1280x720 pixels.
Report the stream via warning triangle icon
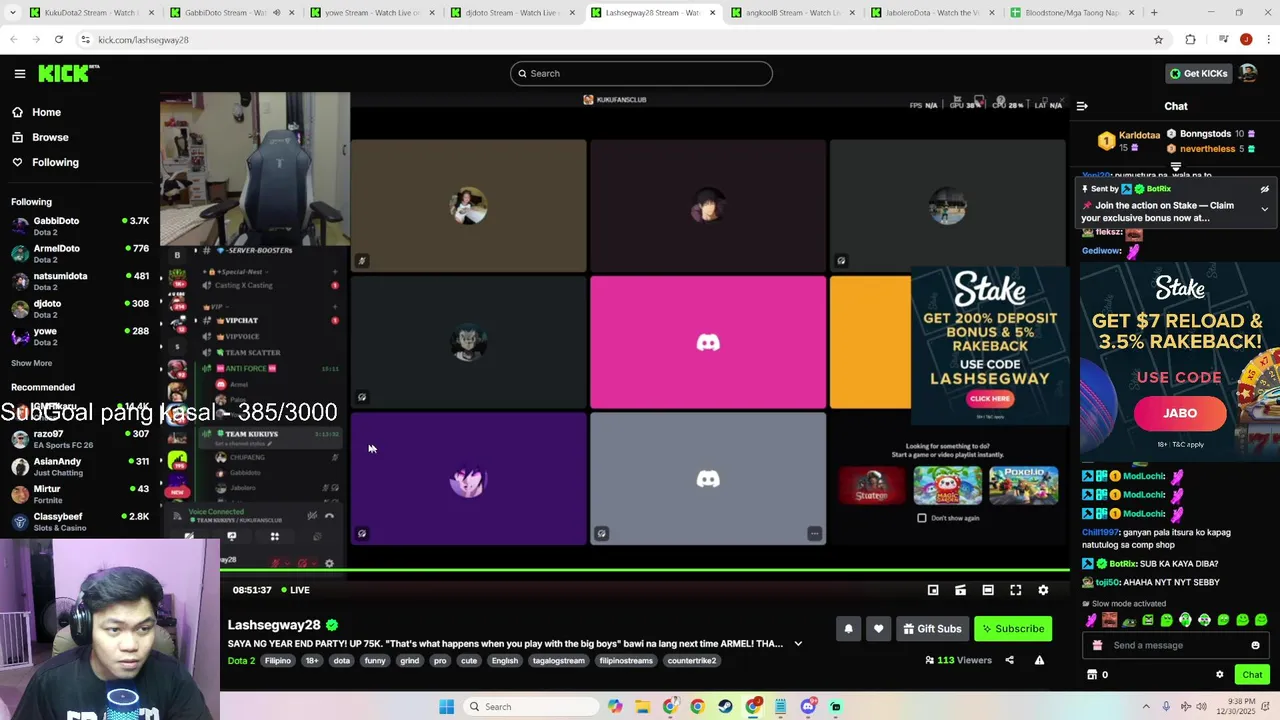click(1039, 660)
